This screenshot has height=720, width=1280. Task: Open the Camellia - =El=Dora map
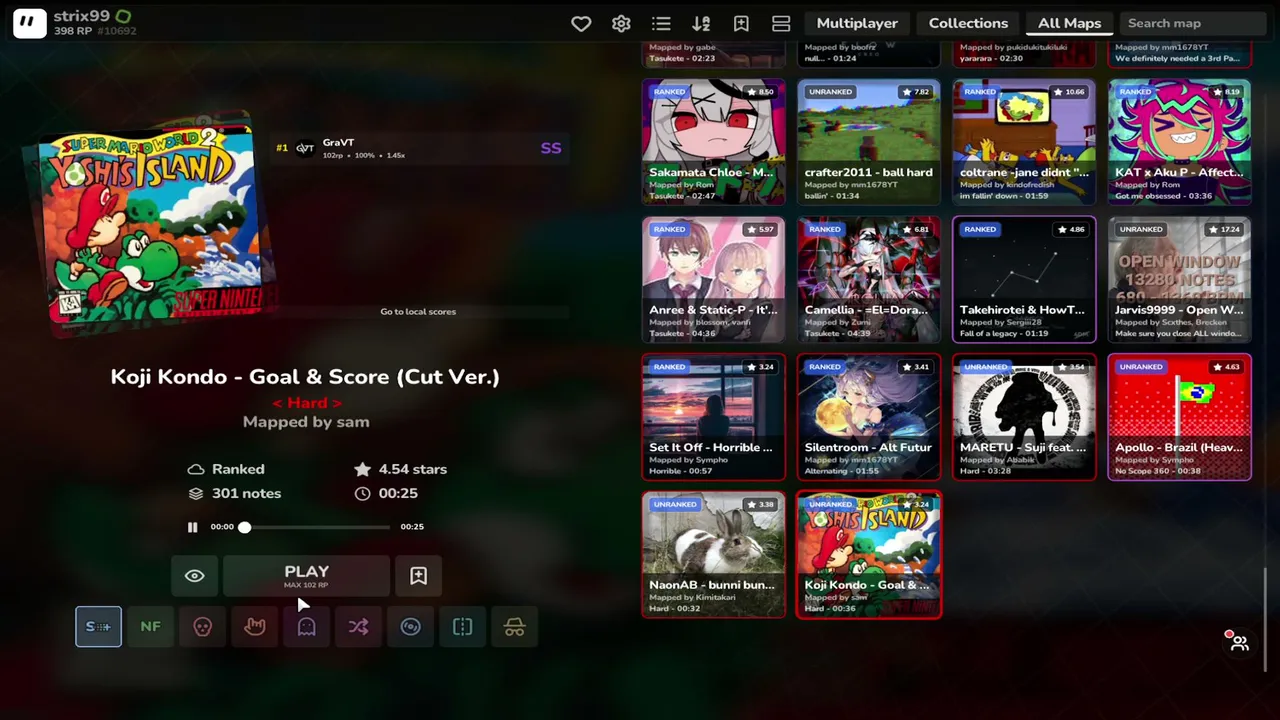point(868,280)
